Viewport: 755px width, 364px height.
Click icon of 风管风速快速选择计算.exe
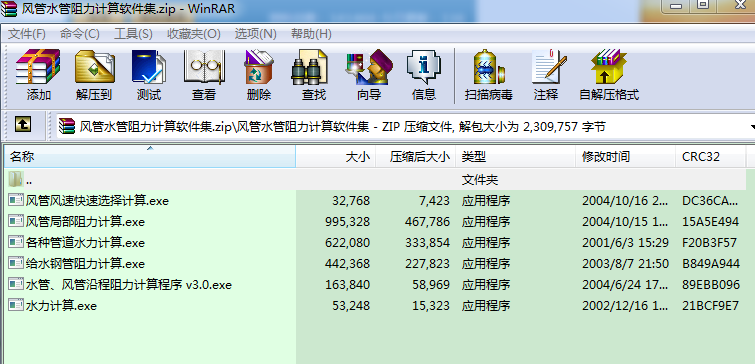click(x=16, y=200)
